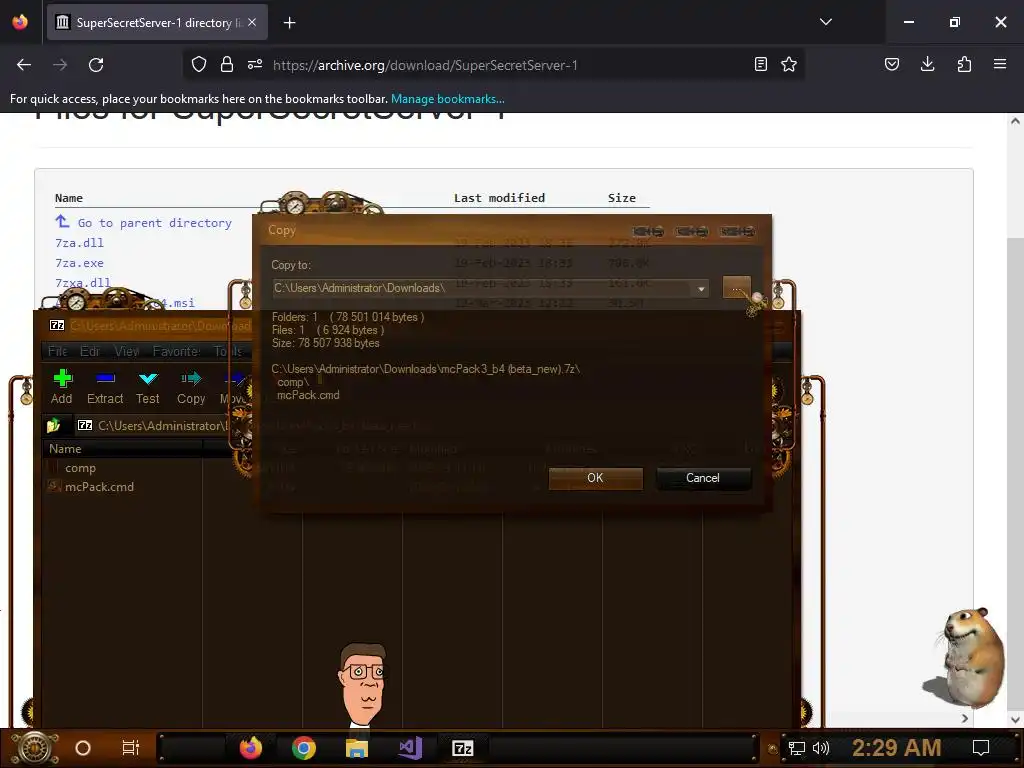This screenshot has width=1024, height=768.
Task: Click the tracking protection shield icon
Action: click(x=199, y=65)
